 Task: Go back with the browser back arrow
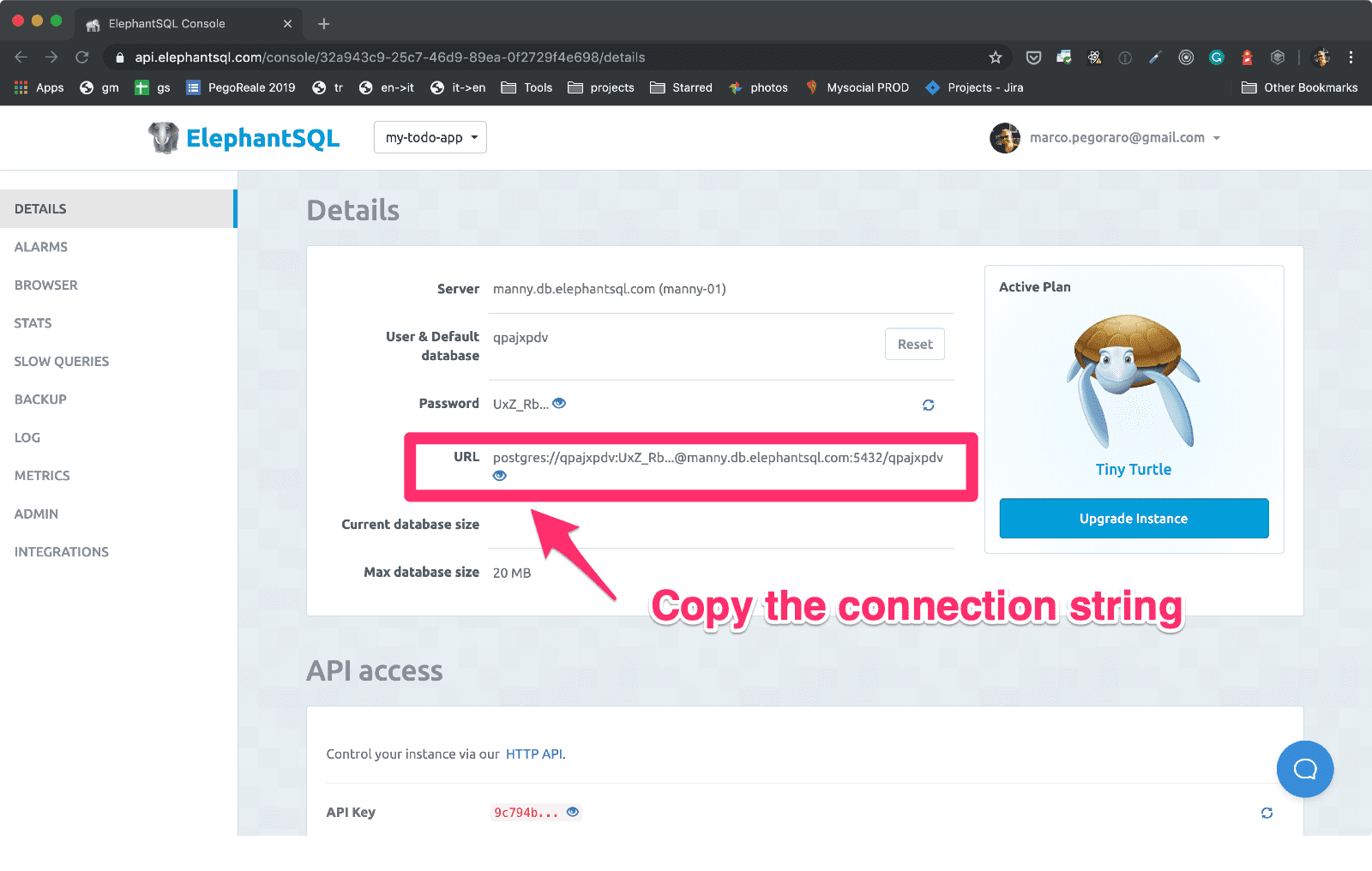(x=21, y=57)
